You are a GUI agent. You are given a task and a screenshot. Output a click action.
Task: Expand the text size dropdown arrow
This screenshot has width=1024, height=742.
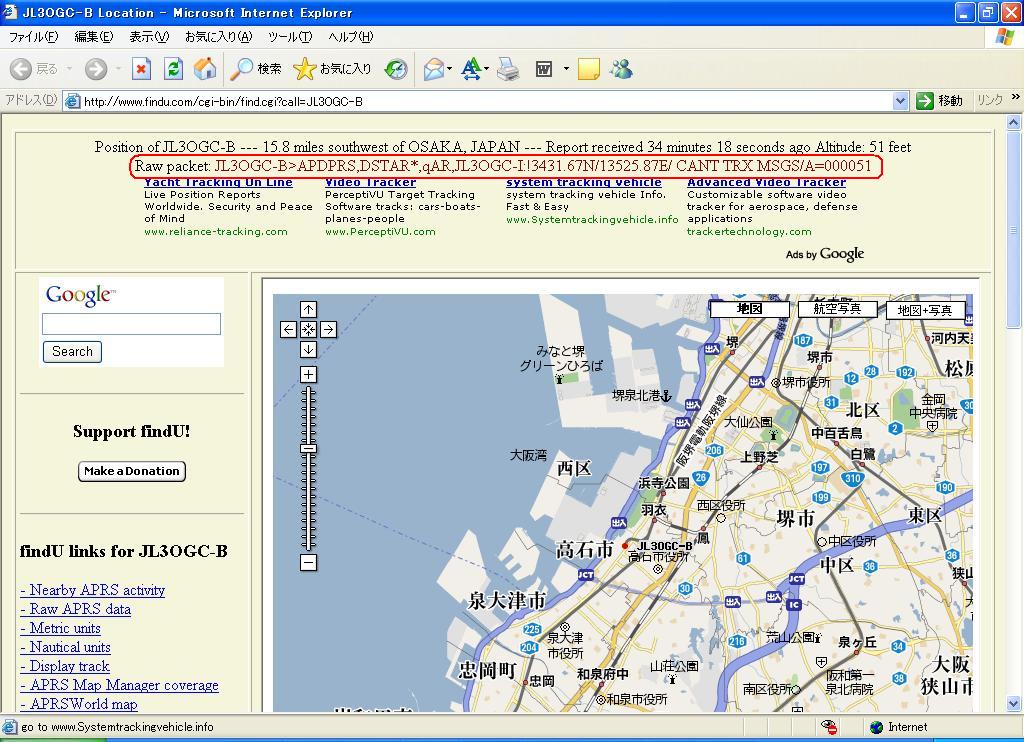[x=487, y=69]
